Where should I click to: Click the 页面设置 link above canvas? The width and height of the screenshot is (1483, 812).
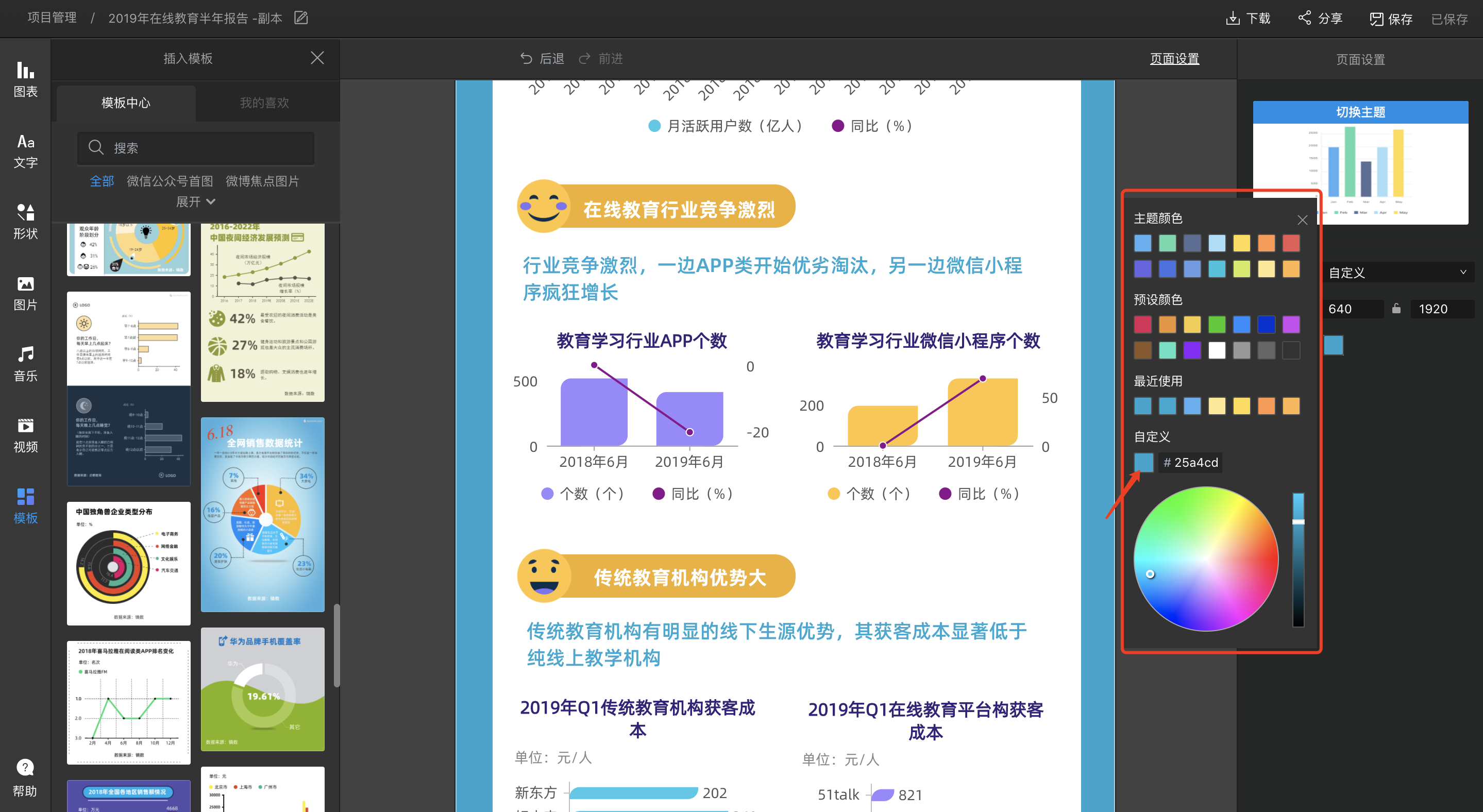click(1174, 59)
